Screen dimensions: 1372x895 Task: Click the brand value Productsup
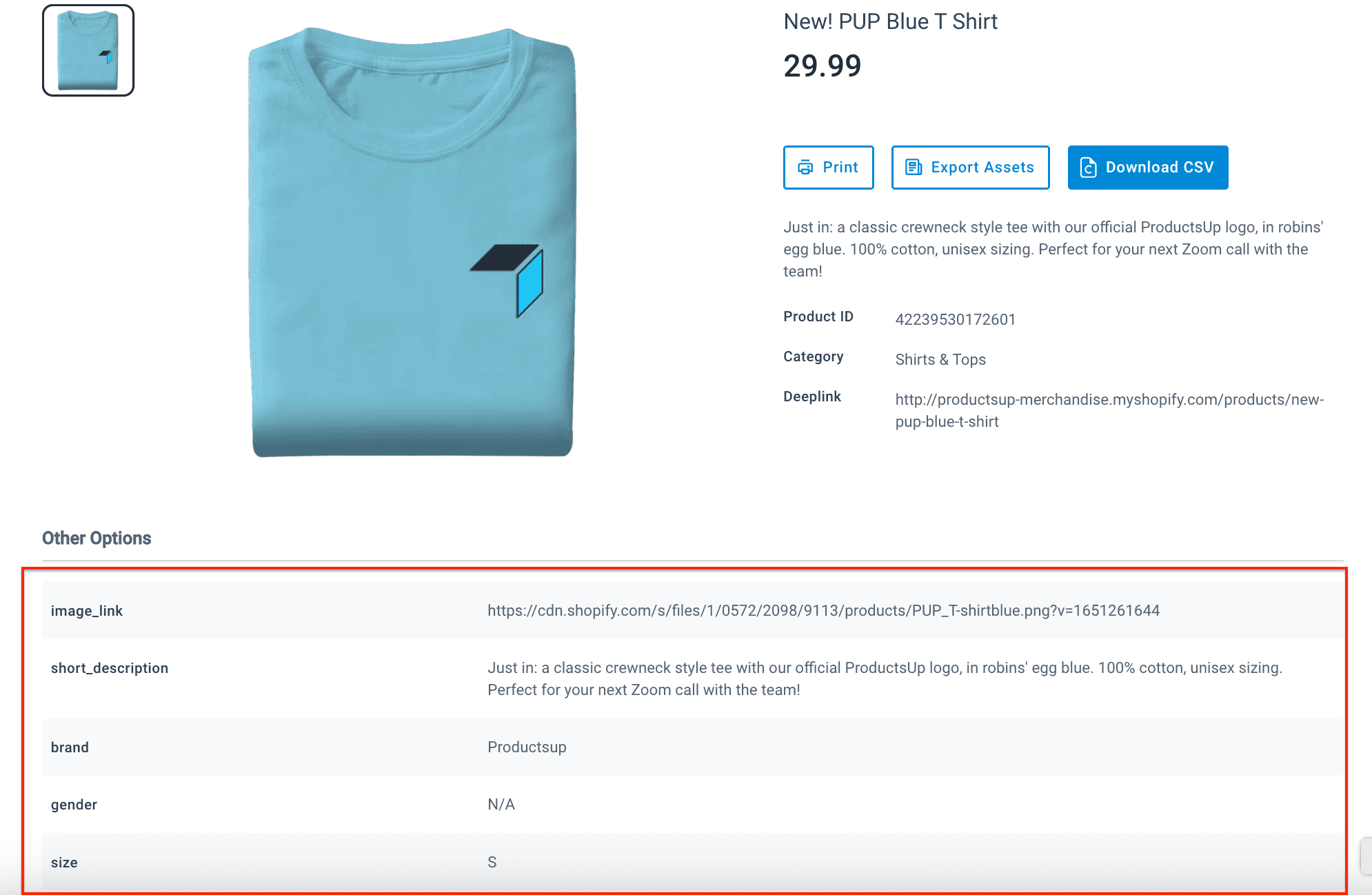click(527, 747)
